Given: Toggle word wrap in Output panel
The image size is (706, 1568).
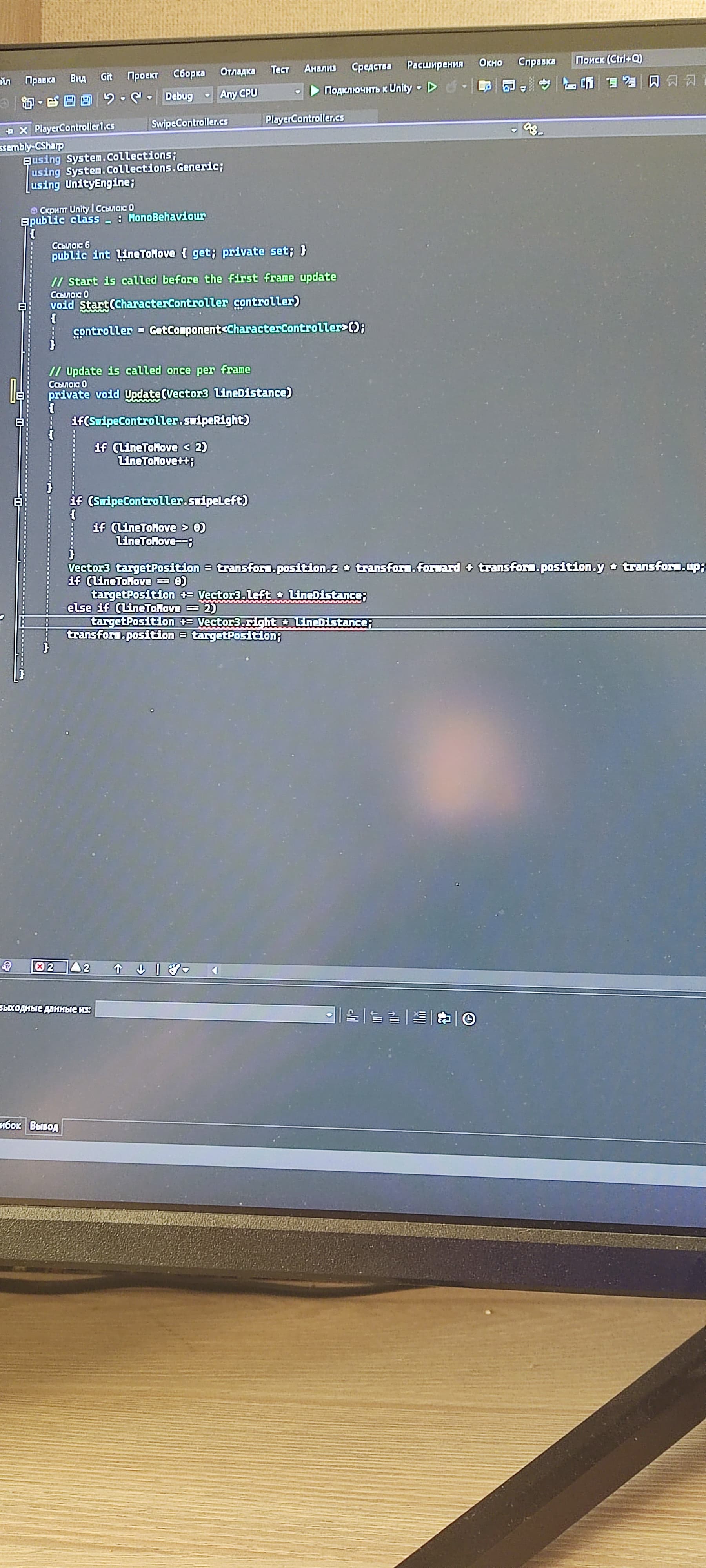Looking at the screenshot, I should [444, 1018].
